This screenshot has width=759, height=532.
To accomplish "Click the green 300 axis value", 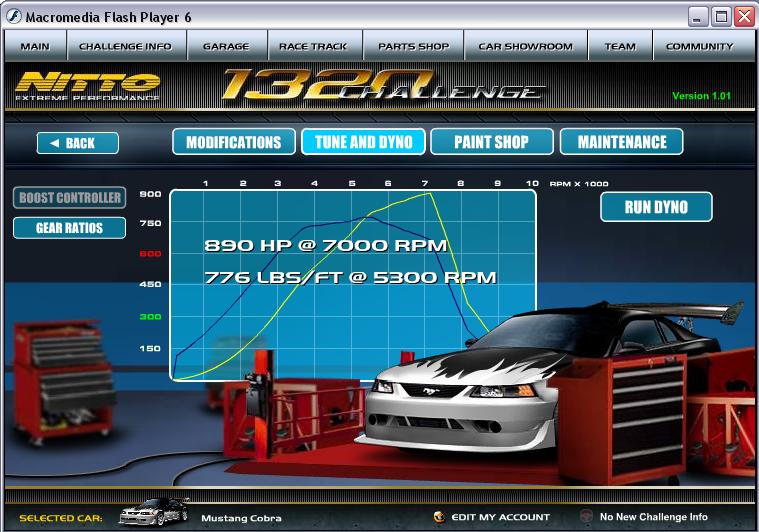I will click(x=150, y=317).
